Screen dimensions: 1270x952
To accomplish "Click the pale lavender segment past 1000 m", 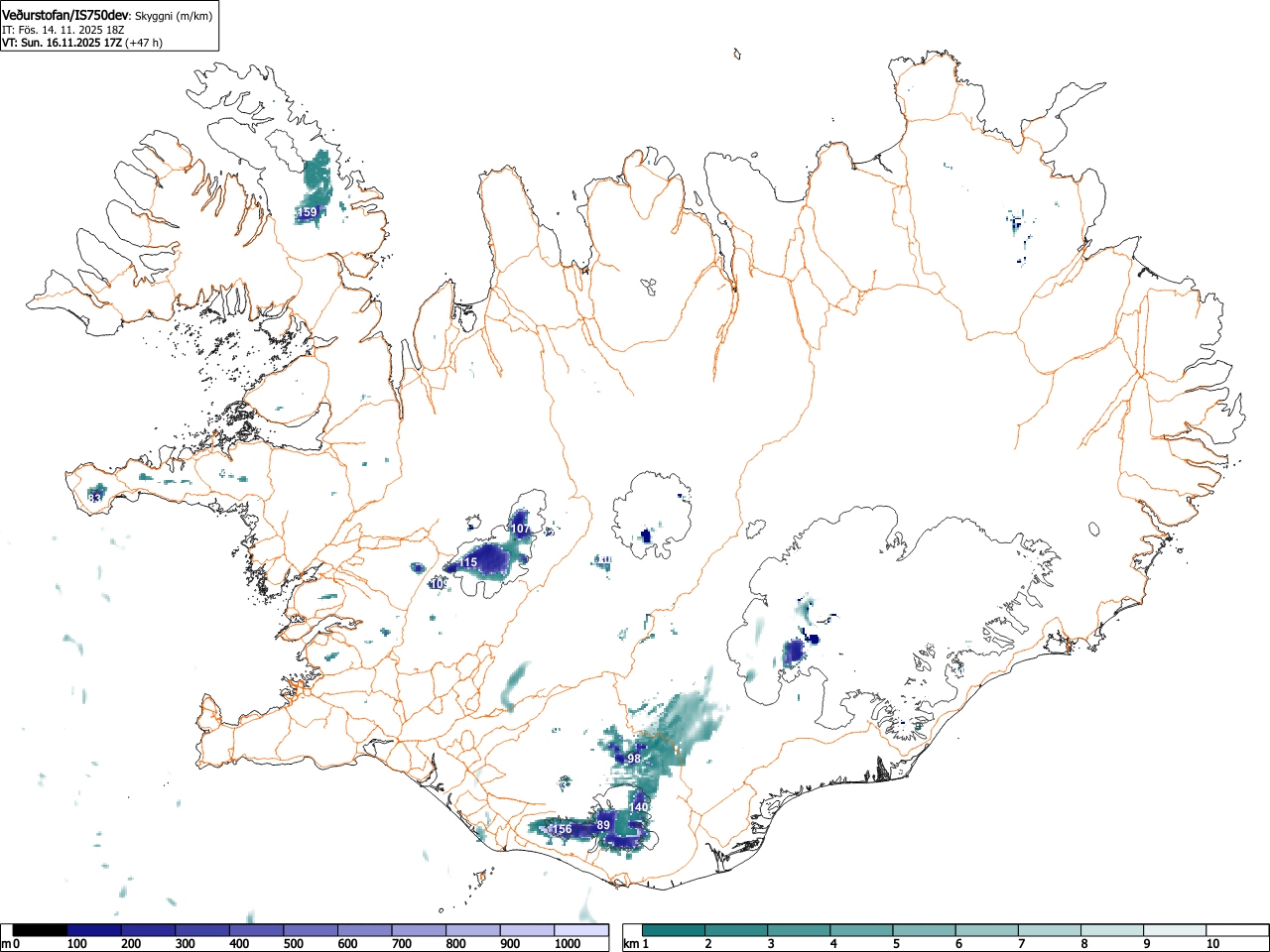I will click(581, 930).
